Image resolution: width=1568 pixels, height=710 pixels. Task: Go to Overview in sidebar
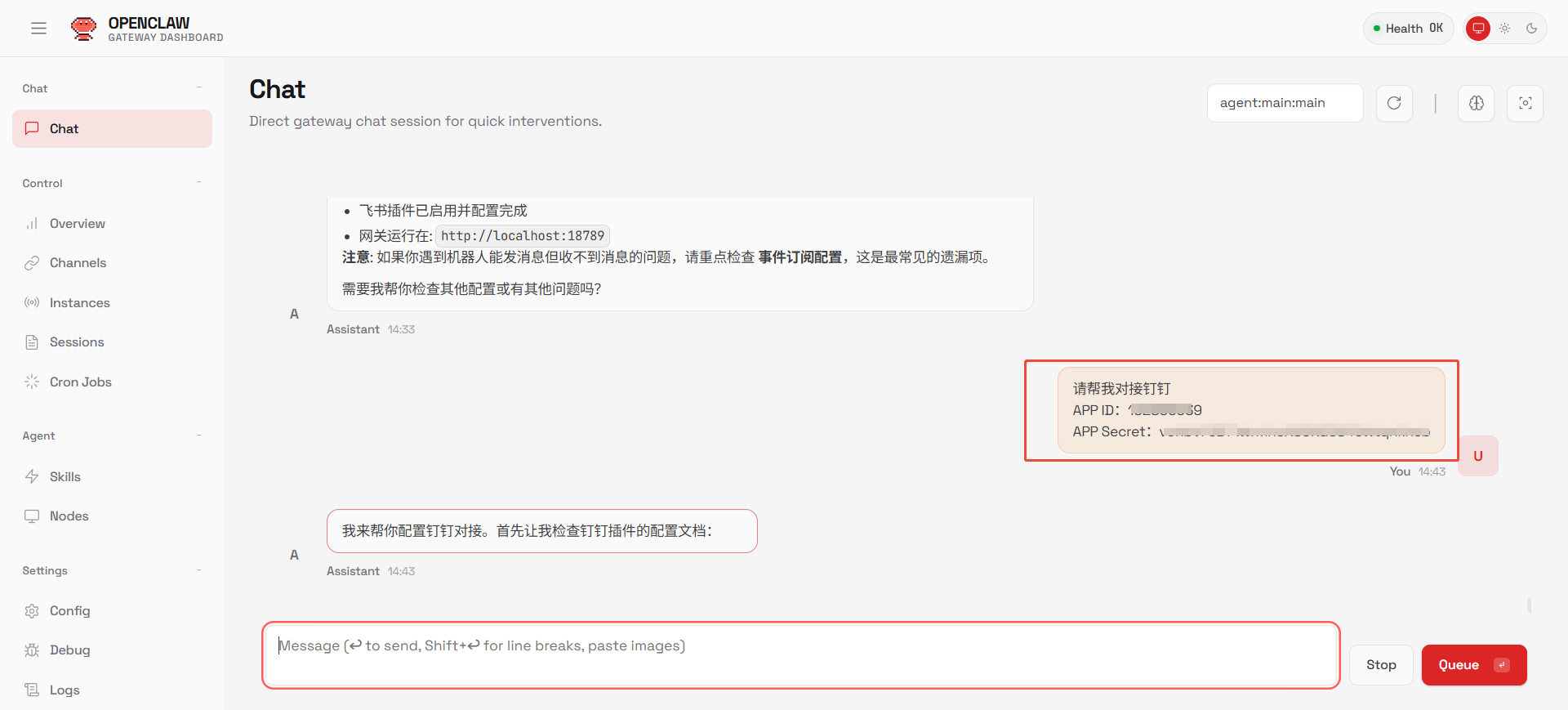[x=112, y=224]
